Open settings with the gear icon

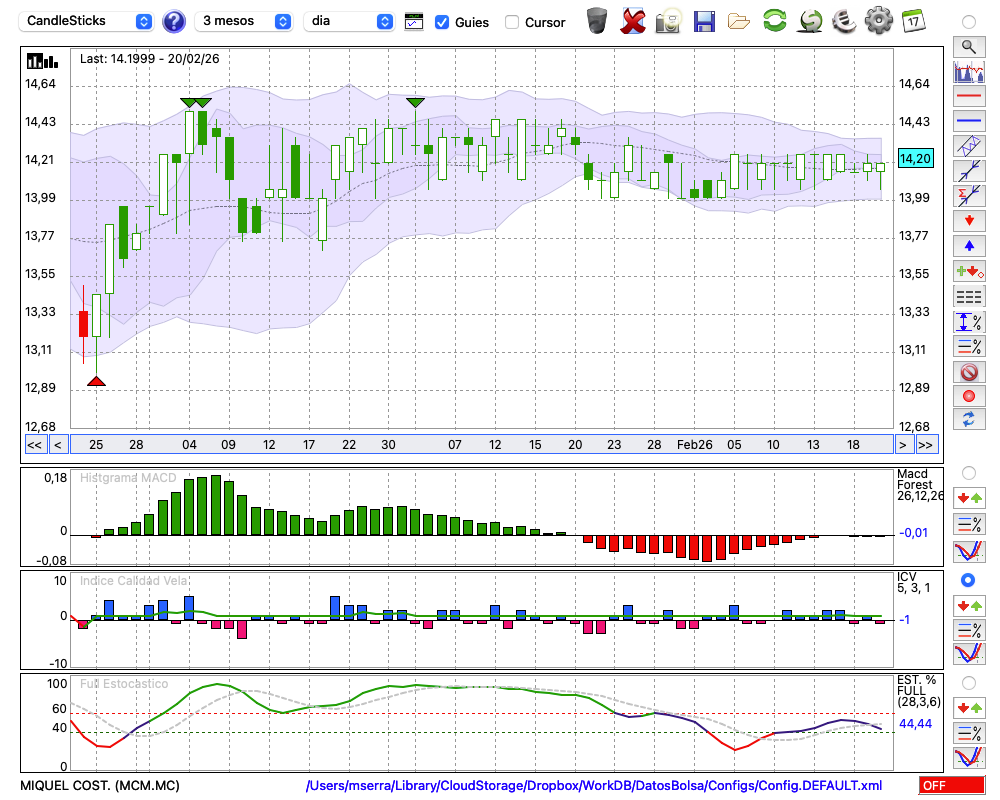click(878, 21)
